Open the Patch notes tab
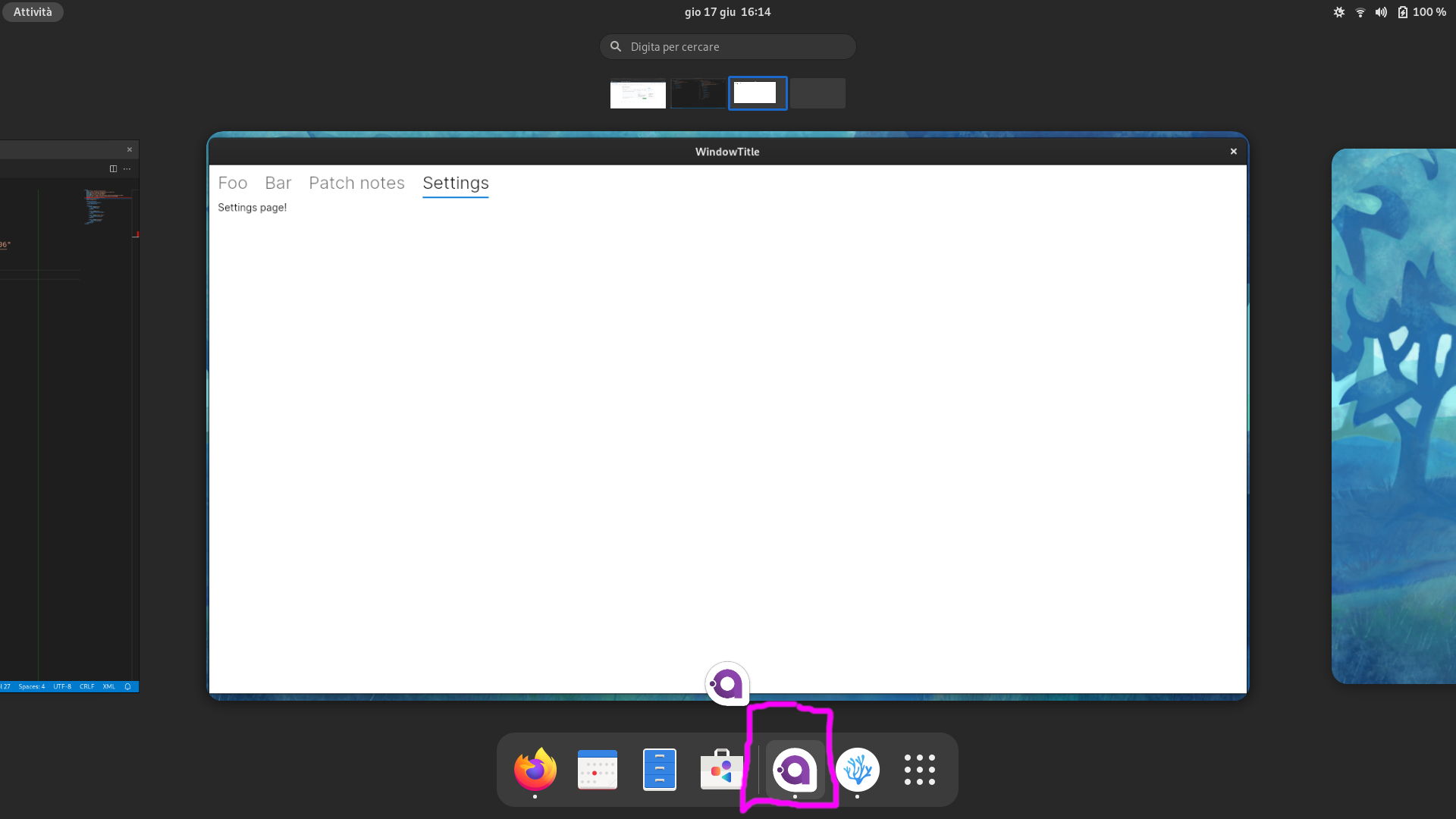Image resolution: width=1456 pixels, height=819 pixels. click(x=356, y=183)
